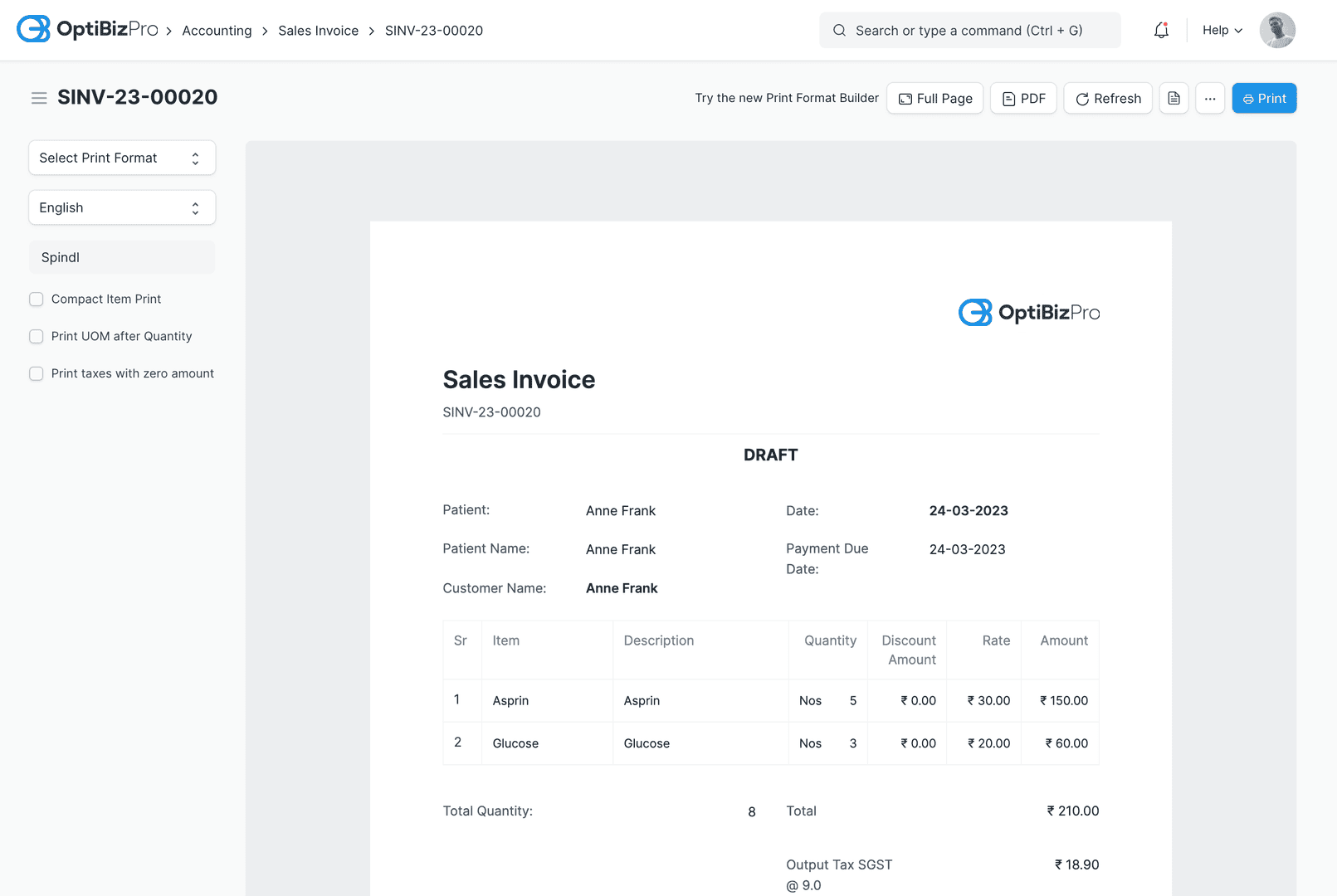The image size is (1337, 896).
Task: Enable Compact Item Print
Action: point(37,299)
